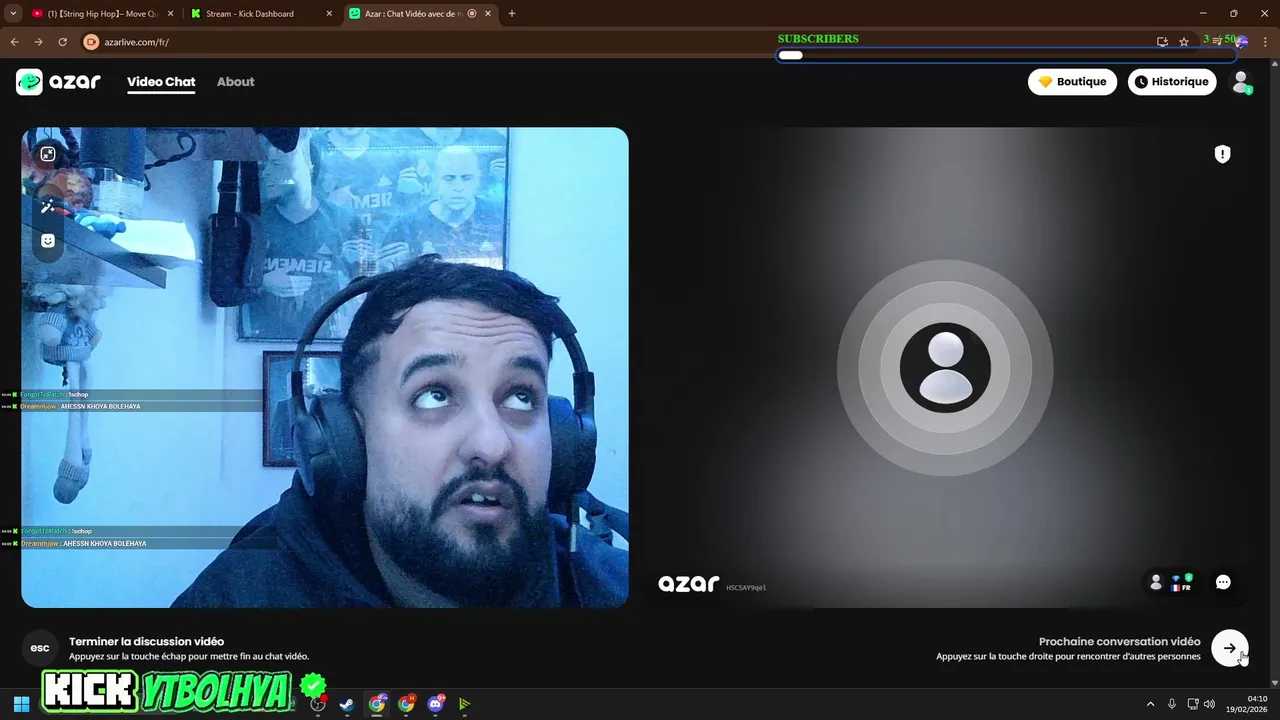This screenshot has height=720, width=1280.
Task: Click the Azar logo in the header
Action: coord(58,82)
